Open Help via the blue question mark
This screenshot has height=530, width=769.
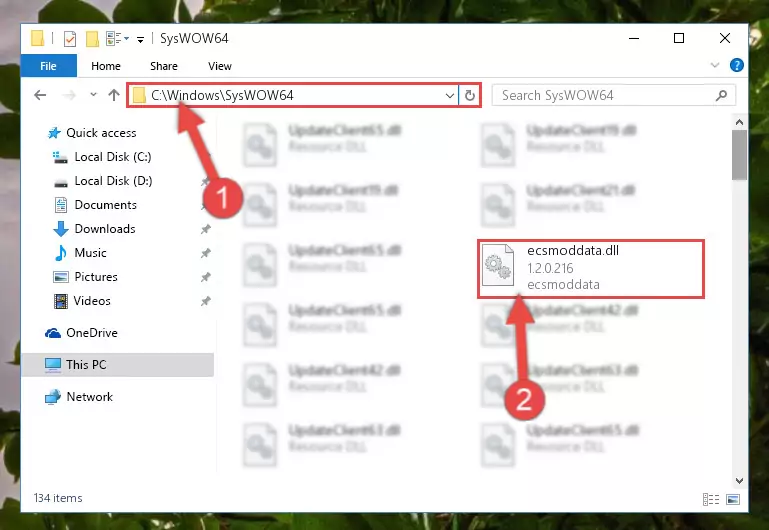(737, 65)
